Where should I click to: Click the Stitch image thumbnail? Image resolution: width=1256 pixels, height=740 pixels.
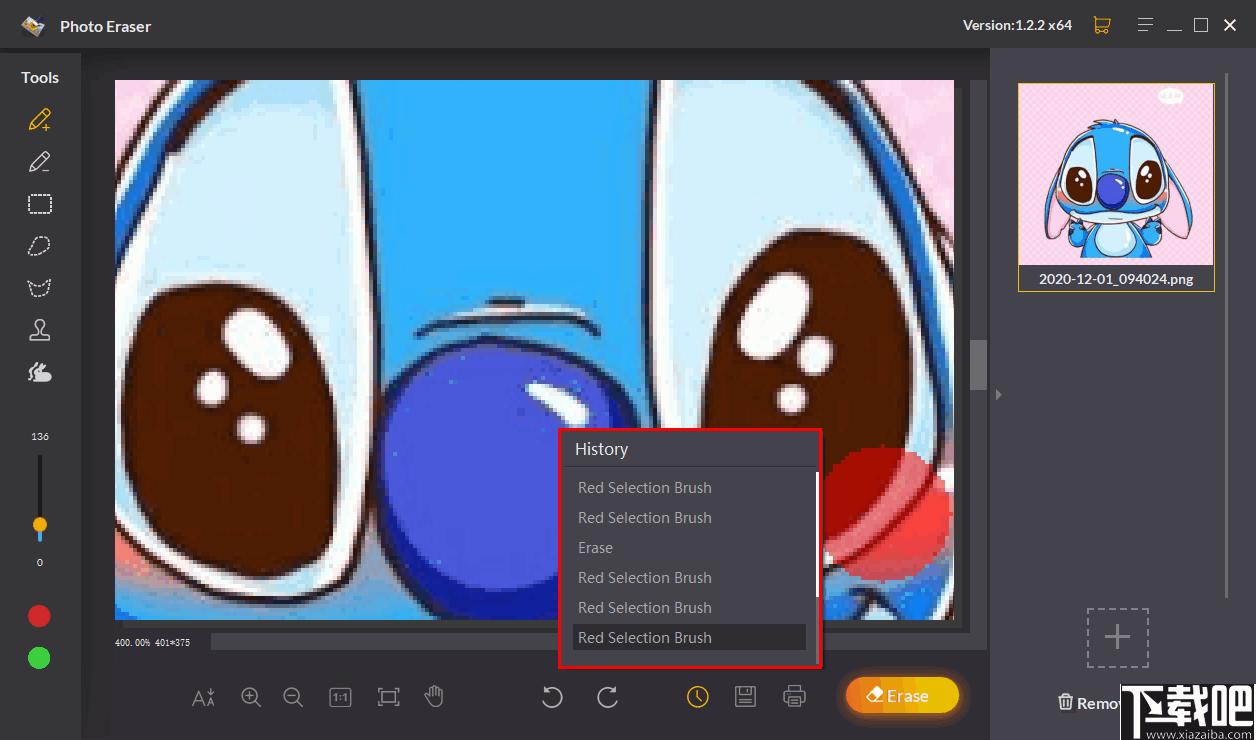click(1116, 175)
